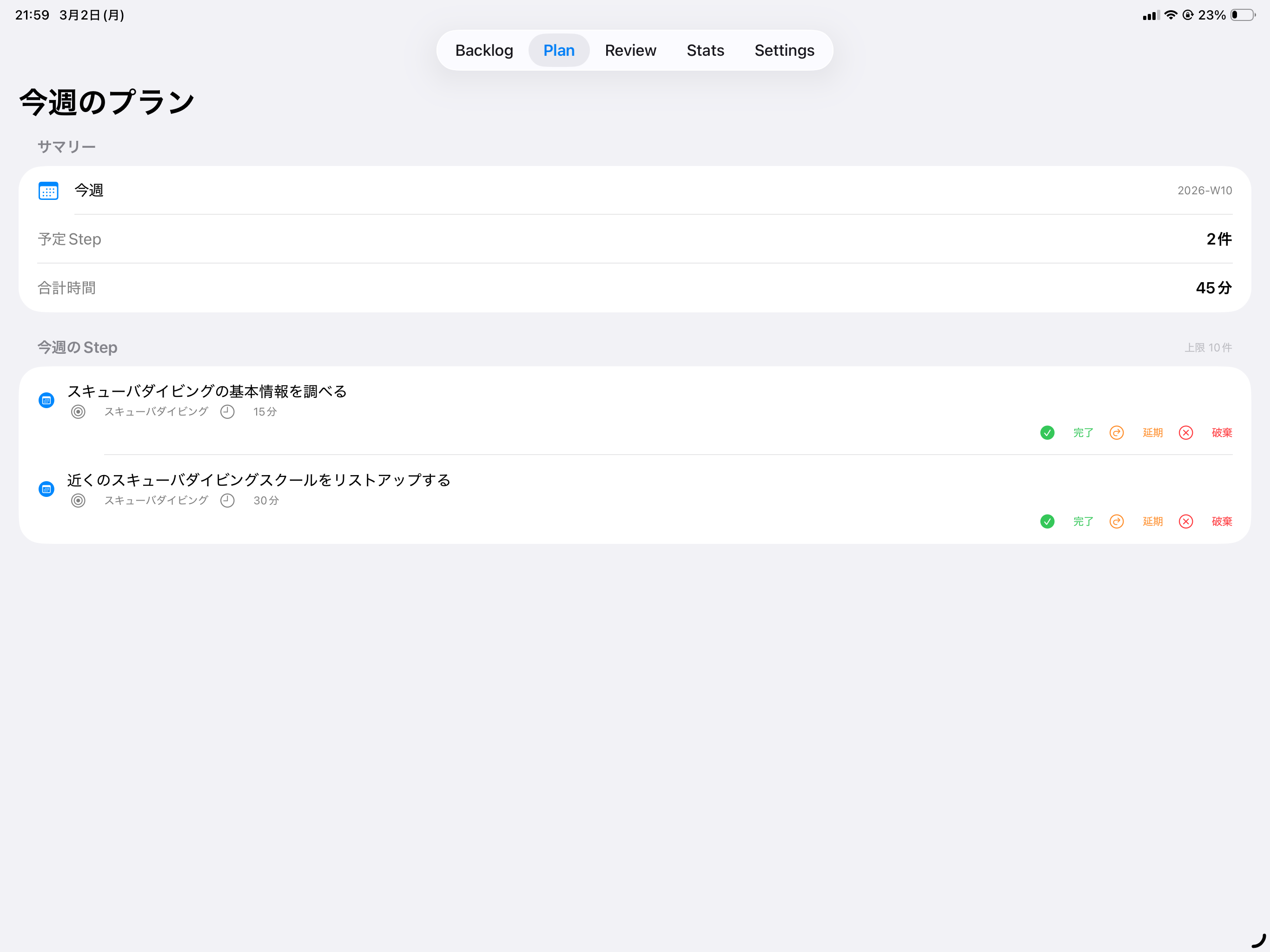Click the サマリー section header
This screenshot has width=1270, height=952.
pyautogui.click(x=66, y=147)
